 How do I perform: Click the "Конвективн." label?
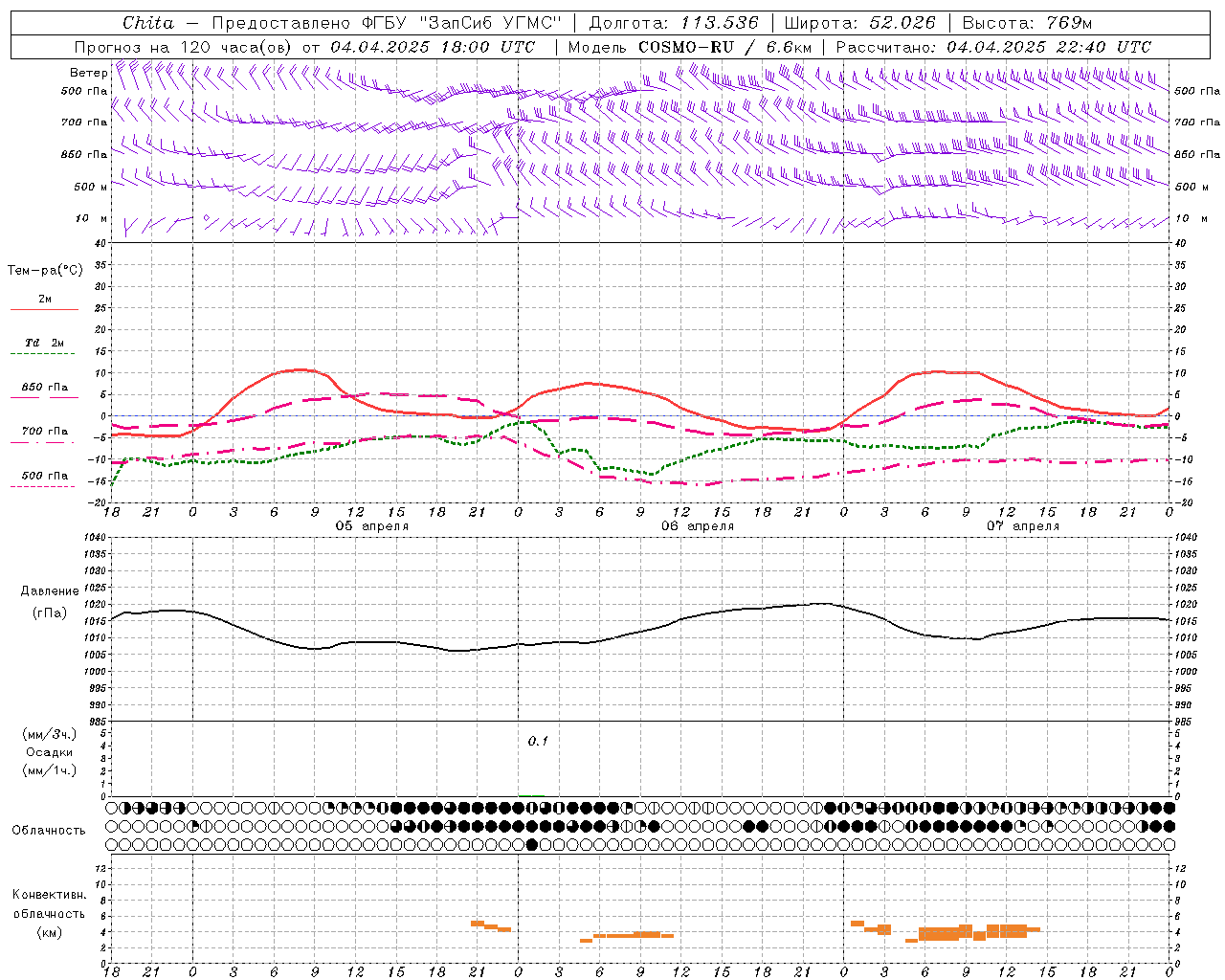tap(50, 894)
